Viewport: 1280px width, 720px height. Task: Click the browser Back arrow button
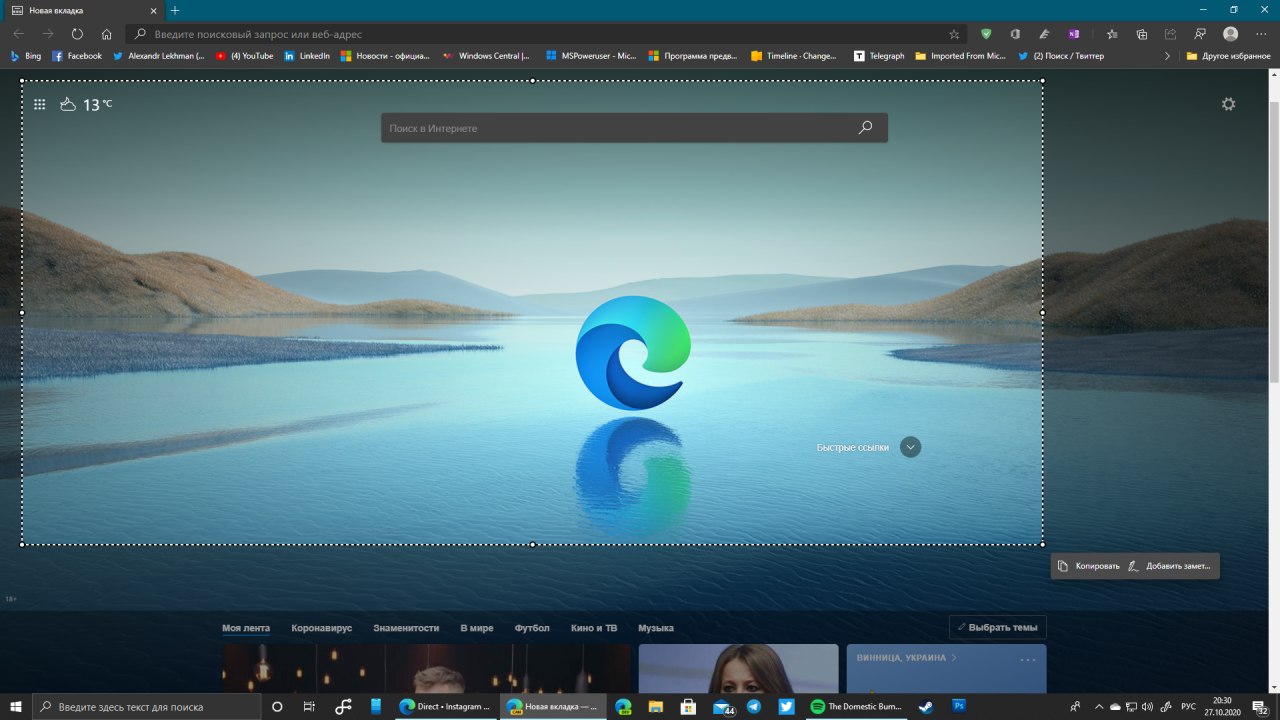coord(18,34)
